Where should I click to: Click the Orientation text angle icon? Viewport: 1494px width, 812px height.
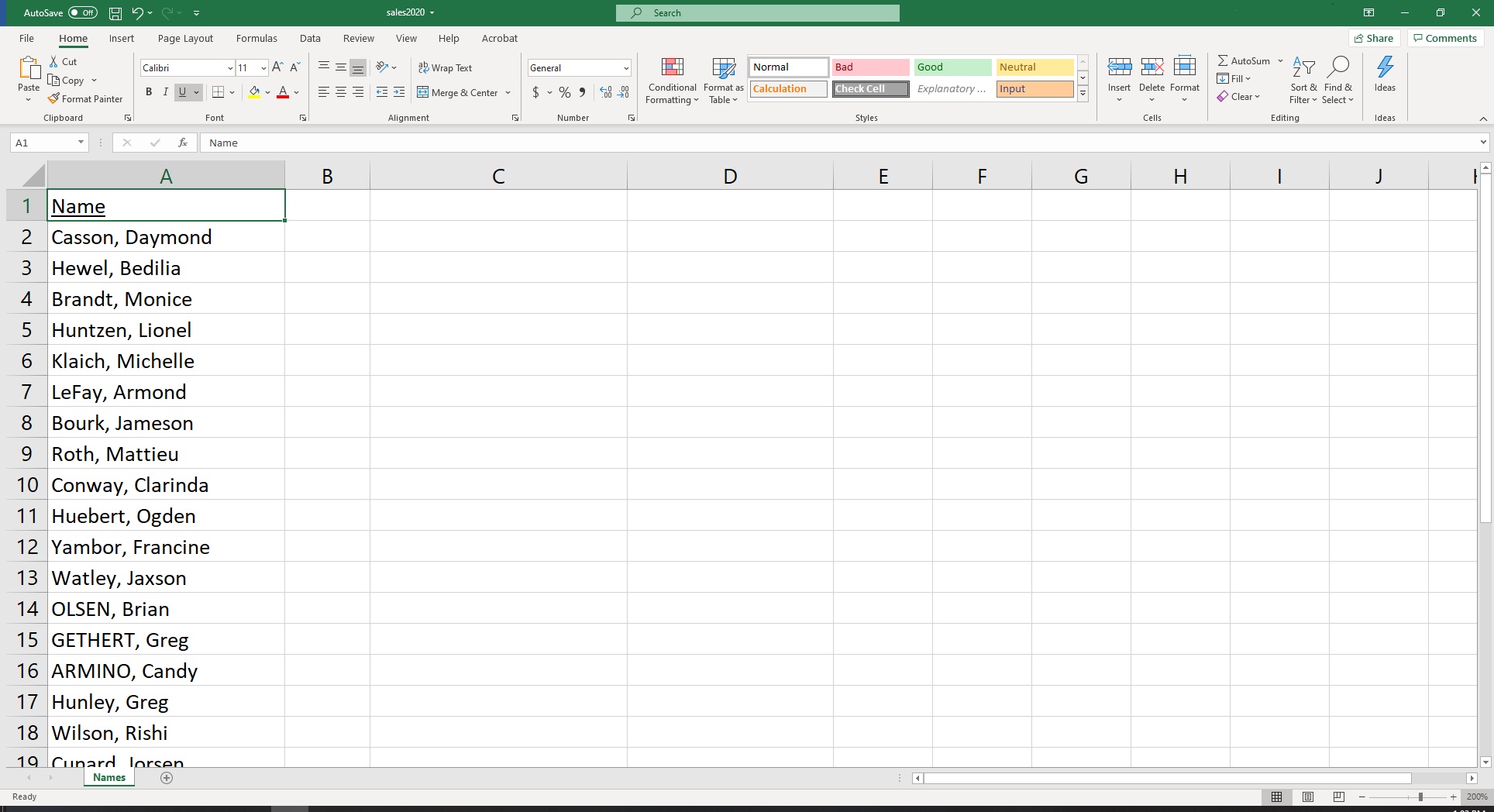382,67
